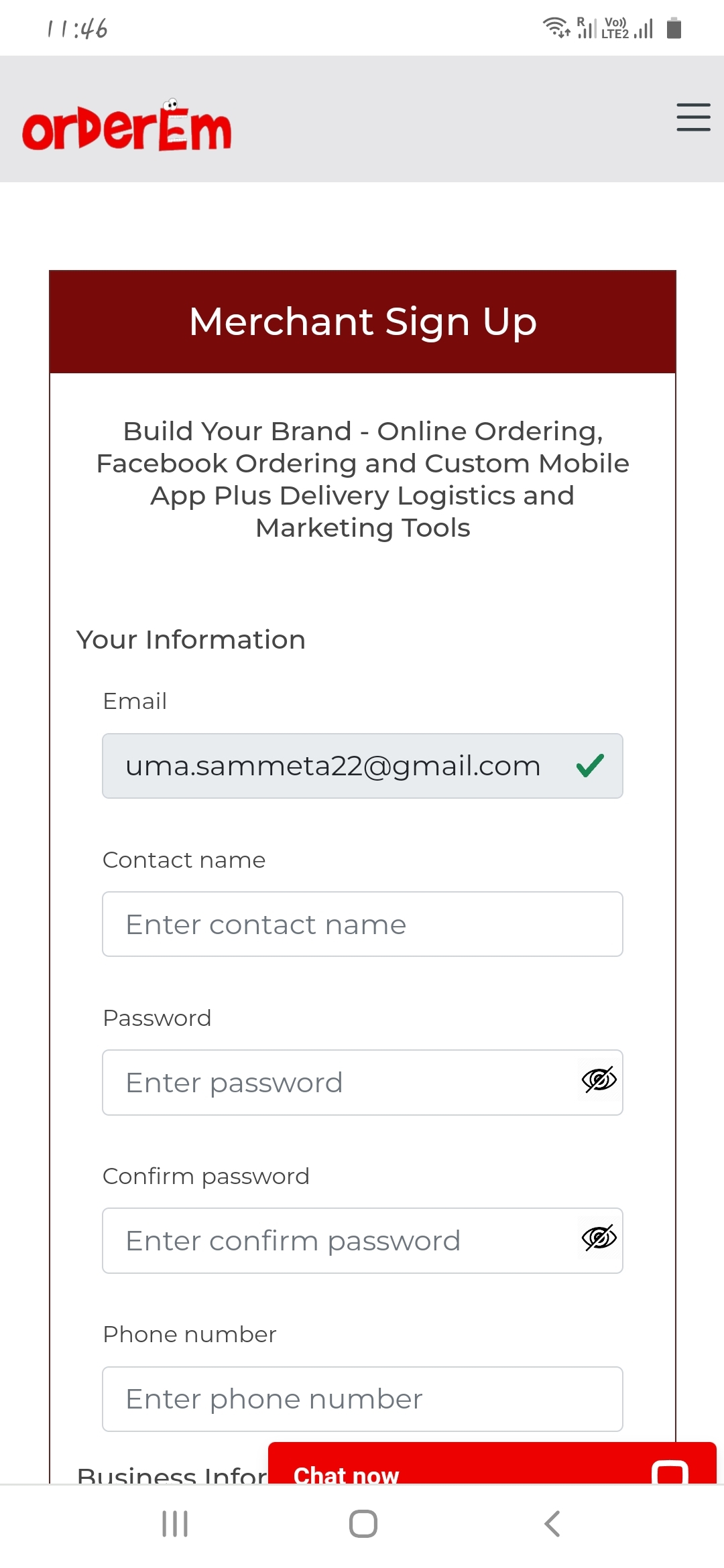Image resolution: width=724 pixels, height=1568 pixels.
Task: Click the Your Information section heading
Action: [191, 640]
